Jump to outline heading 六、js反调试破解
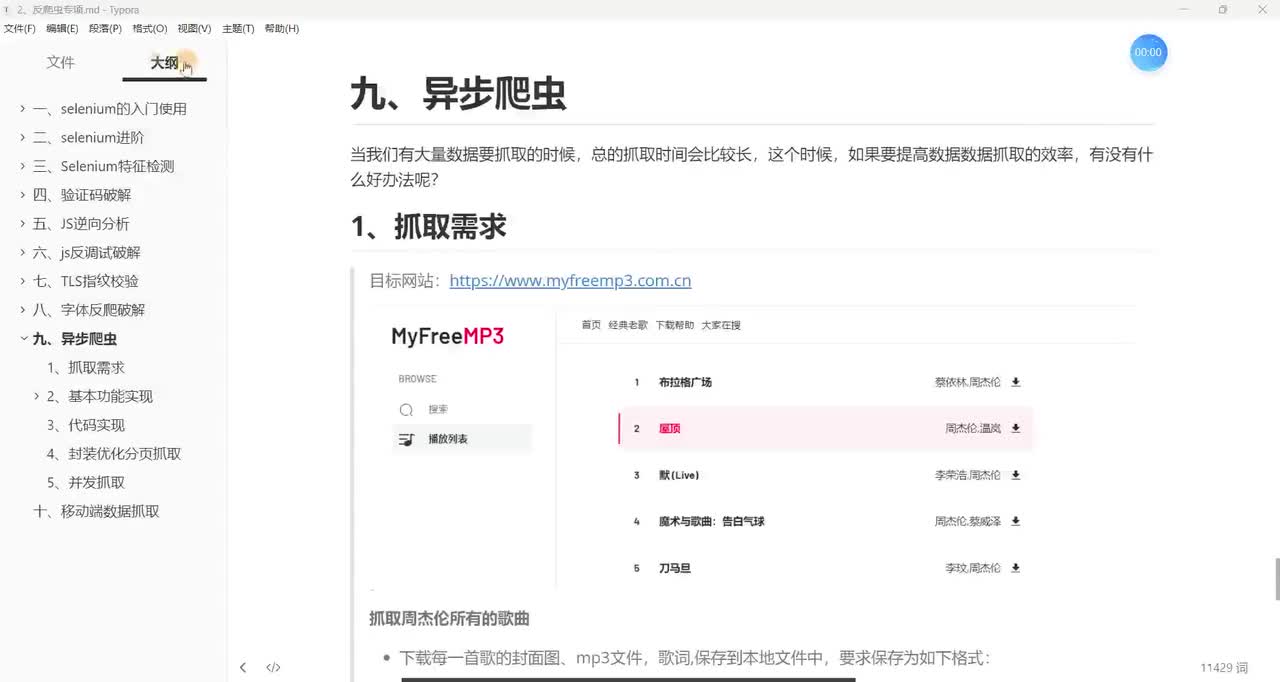1280x682 pixels. (86, 253)
